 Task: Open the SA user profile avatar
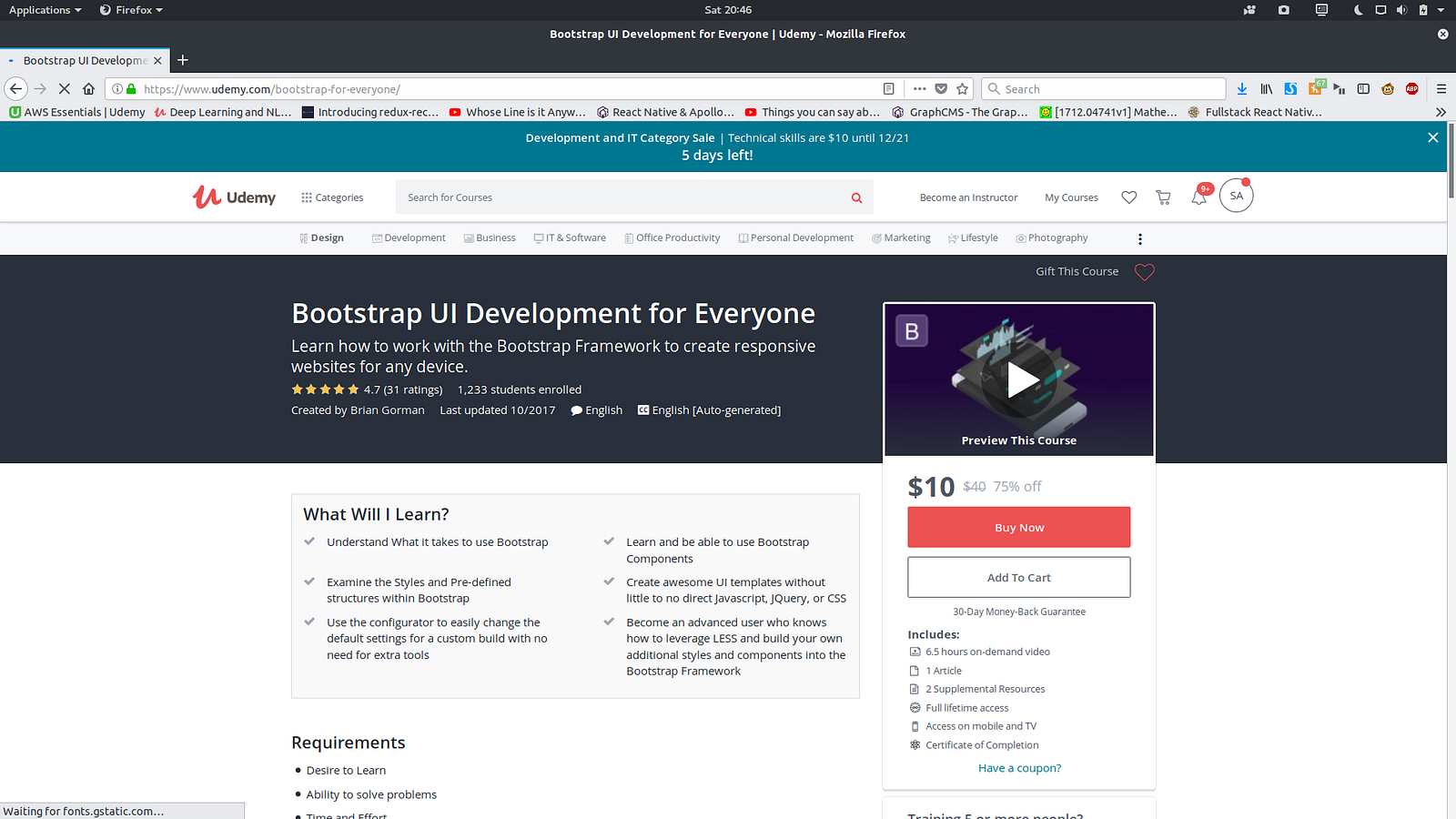coord(1236,196)
